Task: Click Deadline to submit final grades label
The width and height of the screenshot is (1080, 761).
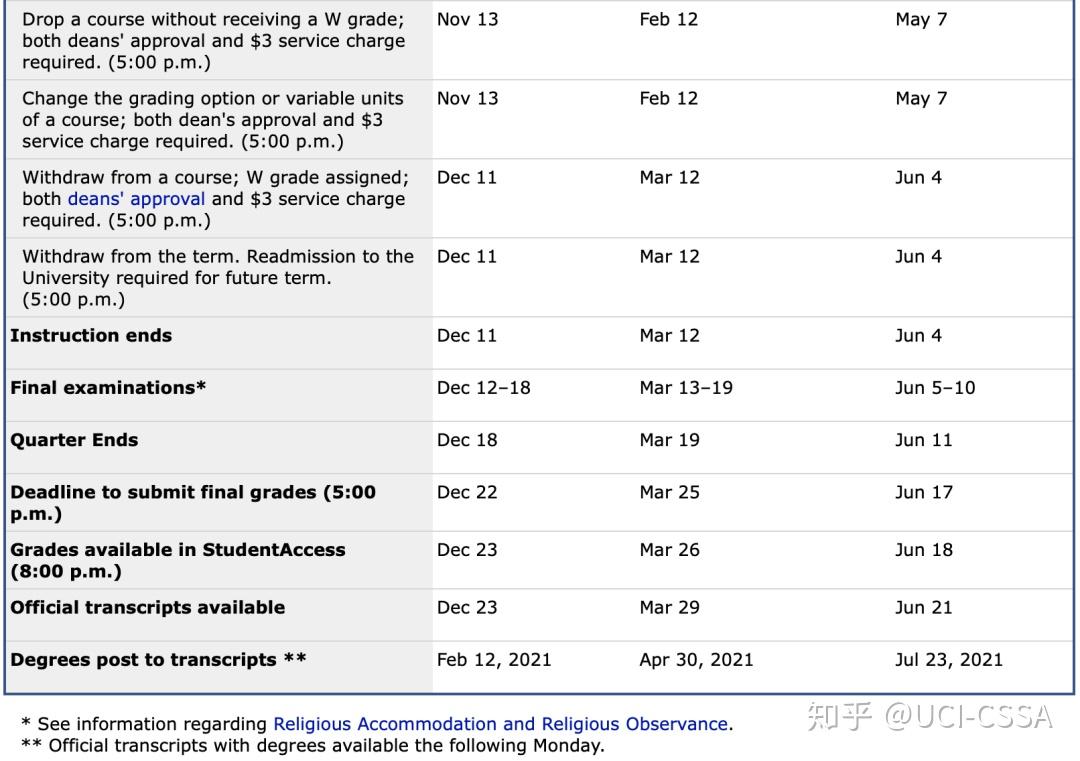Action: [x=193, y=503]
